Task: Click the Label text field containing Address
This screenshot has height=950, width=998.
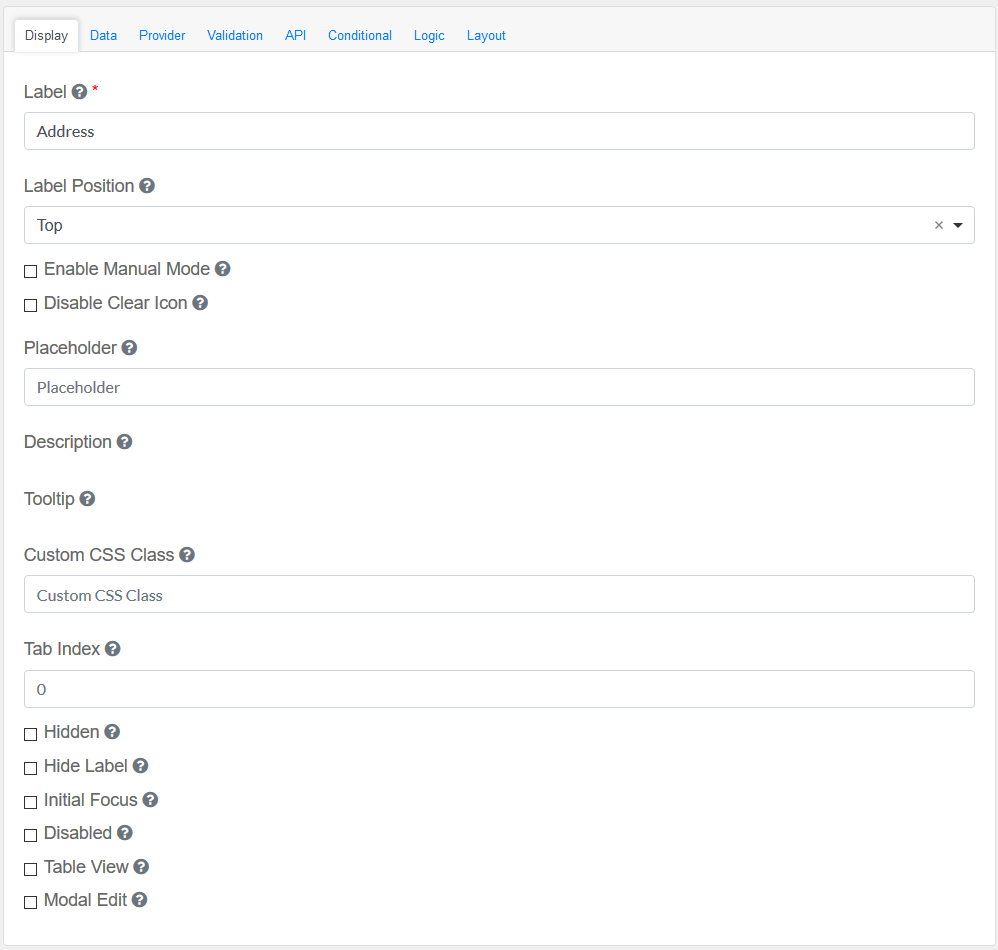Action: tap(499, 131)
